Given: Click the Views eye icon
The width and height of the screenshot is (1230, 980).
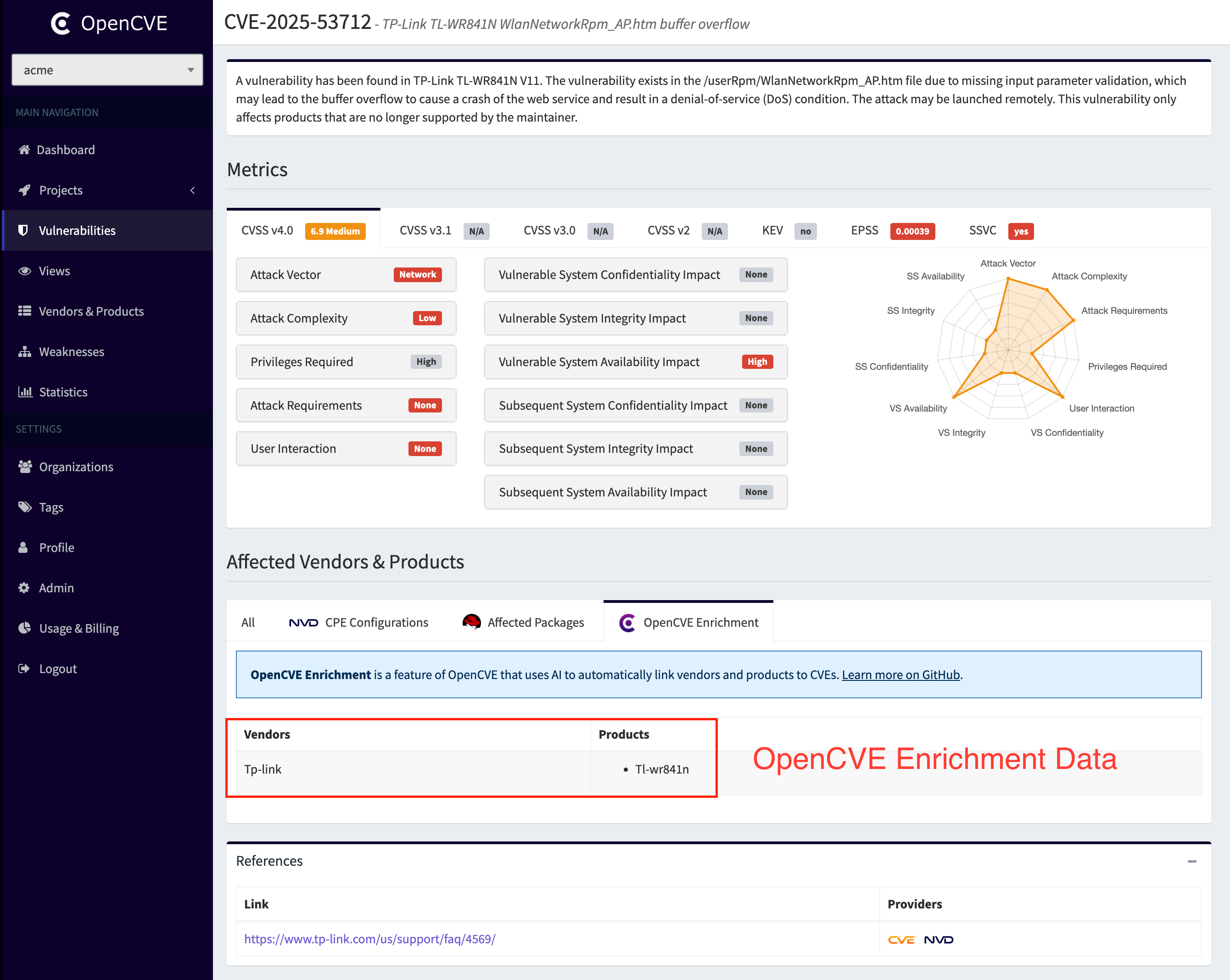Looking at the screenshot, I should (24, 271).
